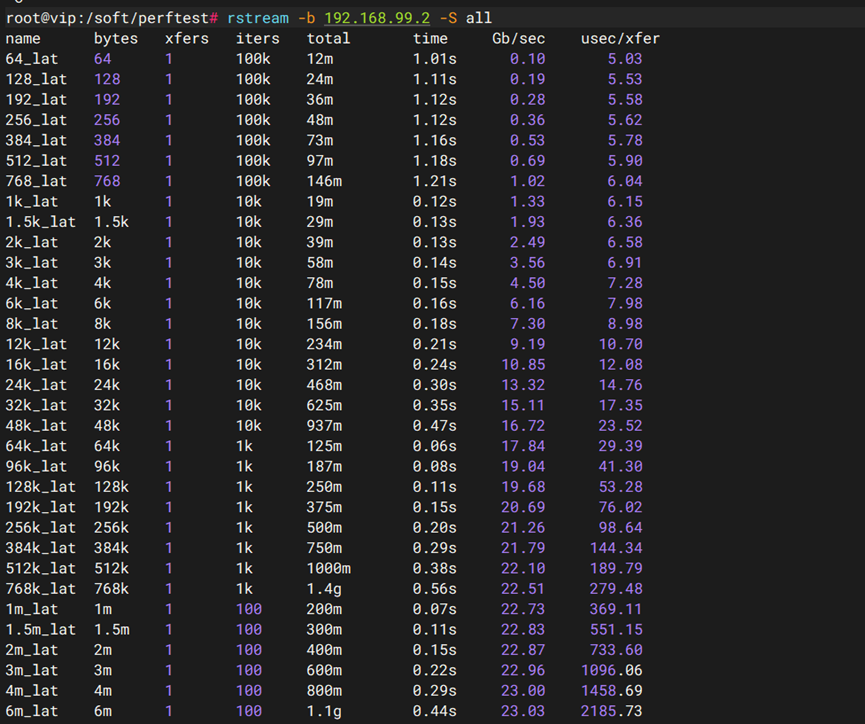The width and height of the screenshot is (865, 724).
Task: Select the 'usec/xfer' column header
Action: click(620, 38)
